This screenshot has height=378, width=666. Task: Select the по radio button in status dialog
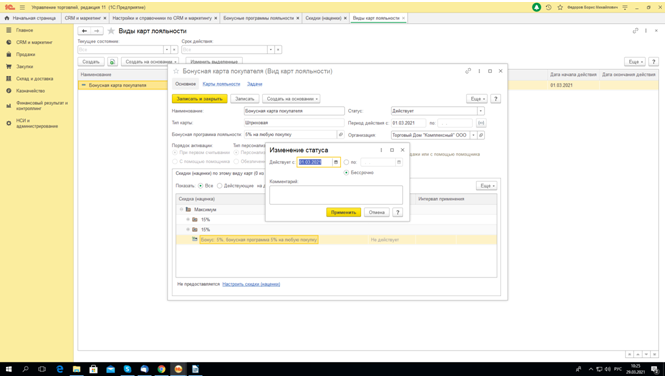(346, 162)
